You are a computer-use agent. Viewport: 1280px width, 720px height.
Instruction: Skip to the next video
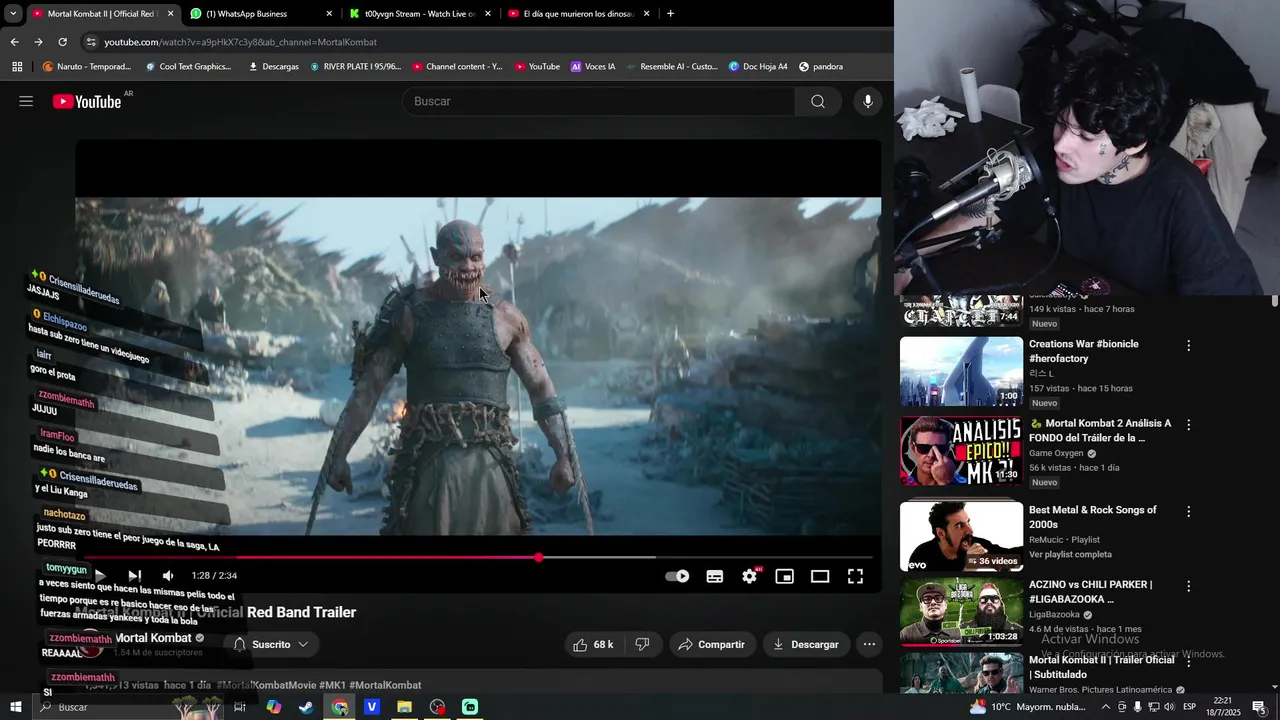point(135,576)
